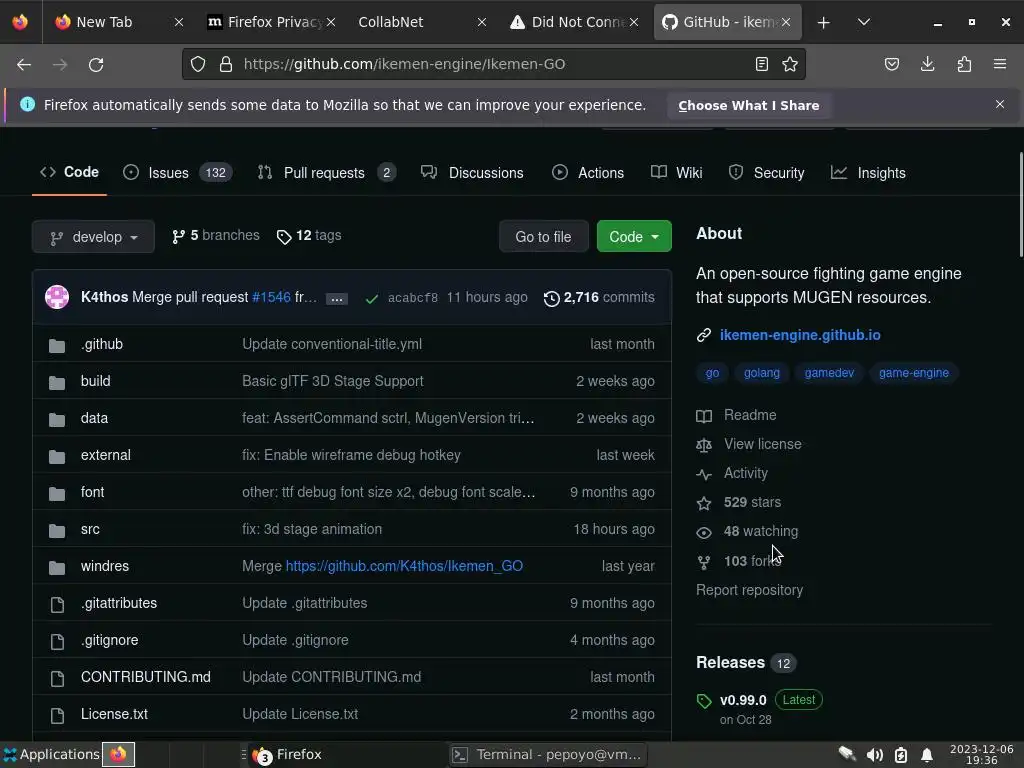View the 12 tags link
Viewport: 1024px width, 768px height.
coord(309,236)
